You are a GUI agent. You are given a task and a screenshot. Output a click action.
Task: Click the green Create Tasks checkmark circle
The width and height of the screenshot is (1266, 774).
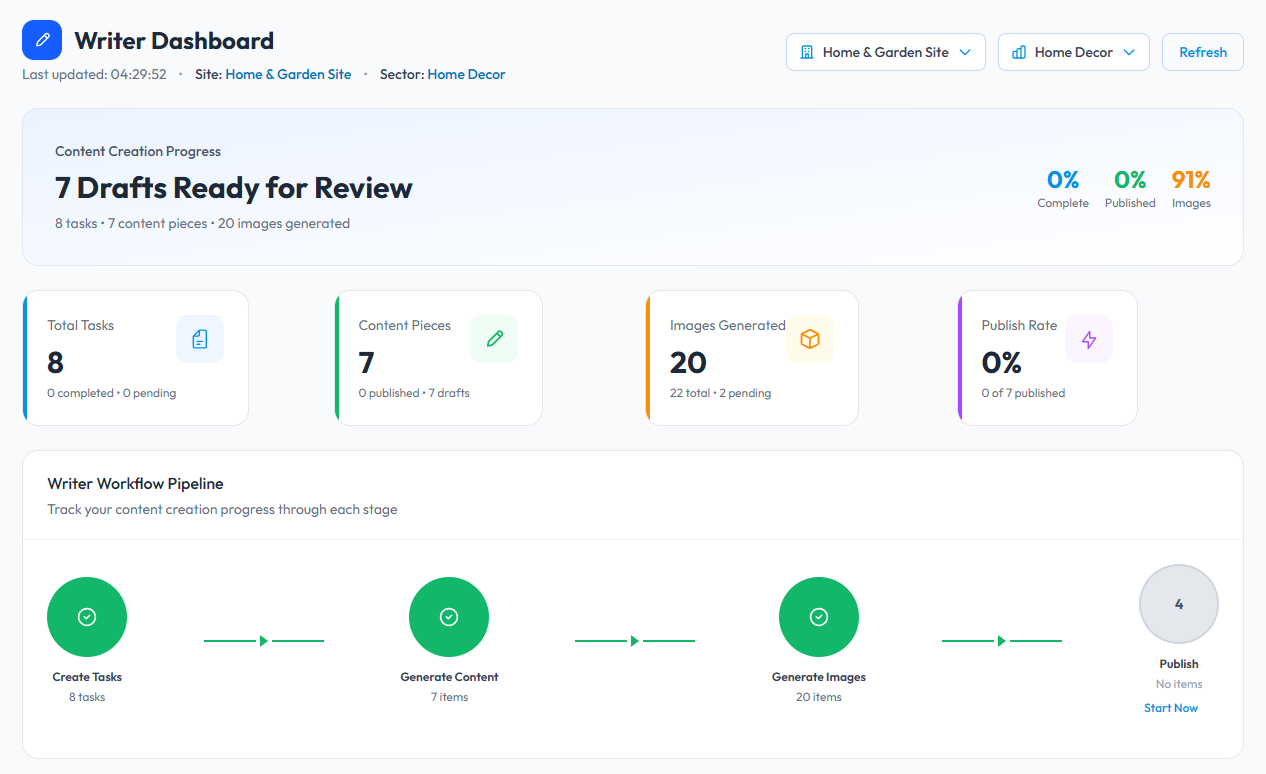click(x=87, y=617)
